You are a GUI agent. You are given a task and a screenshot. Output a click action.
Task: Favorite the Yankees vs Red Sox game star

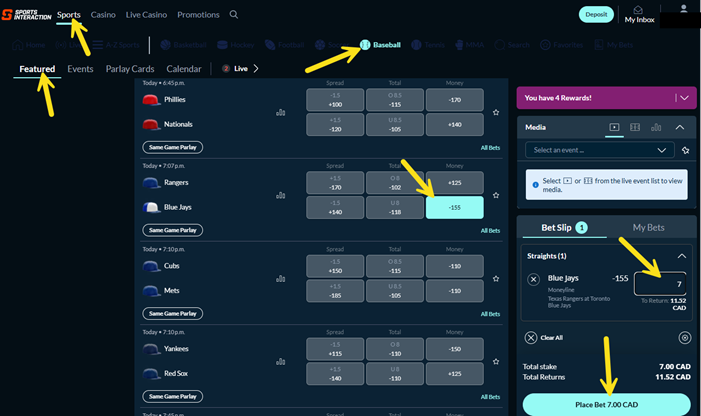click(x=496, y=361)
